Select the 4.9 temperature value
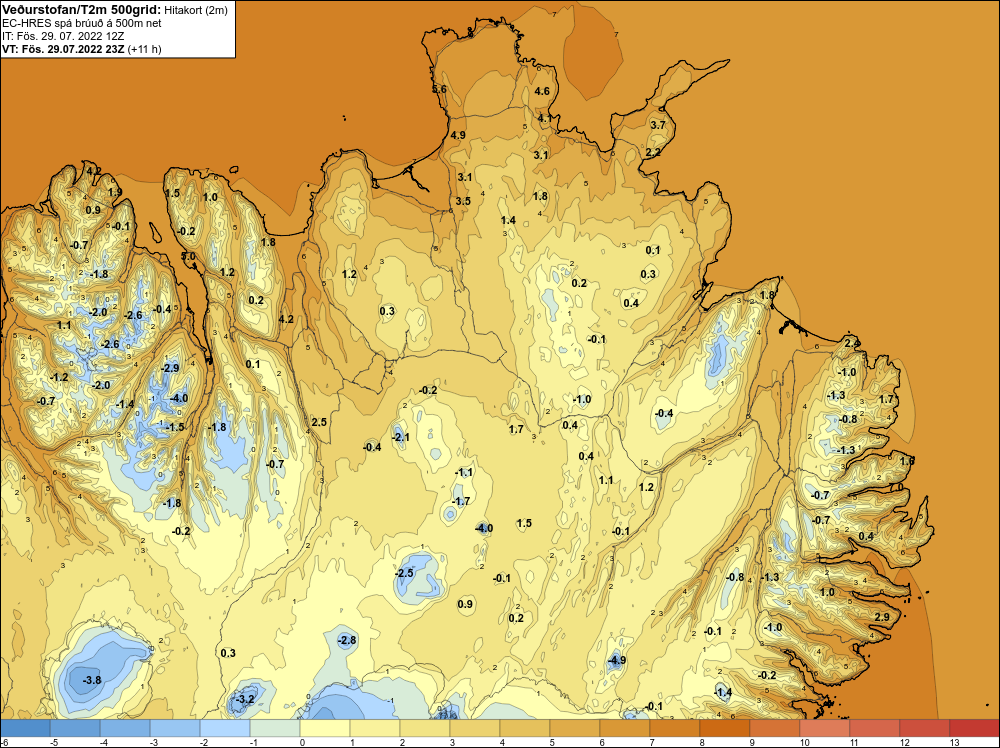The width and height of the screenshot is (1000, 748). point(458,135)
